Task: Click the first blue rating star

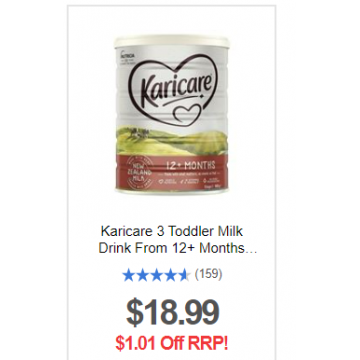Action: [128, 276]
